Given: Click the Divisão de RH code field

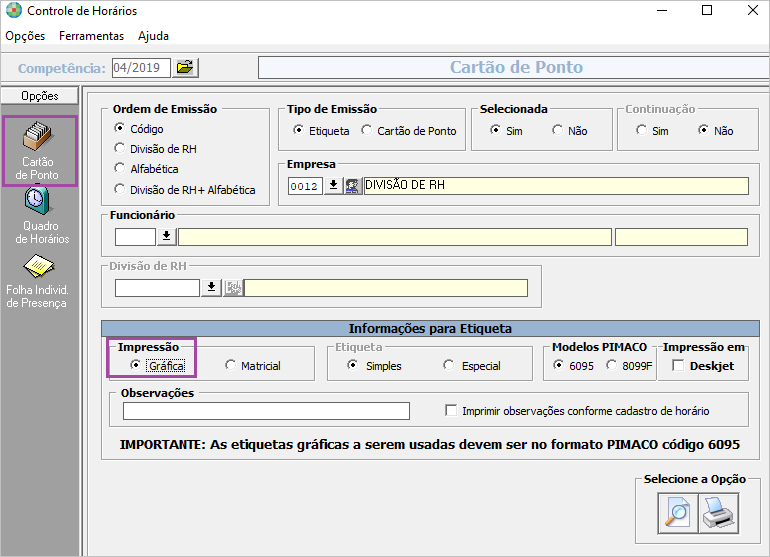Looking at the screenshot, I should coord(157,288).
